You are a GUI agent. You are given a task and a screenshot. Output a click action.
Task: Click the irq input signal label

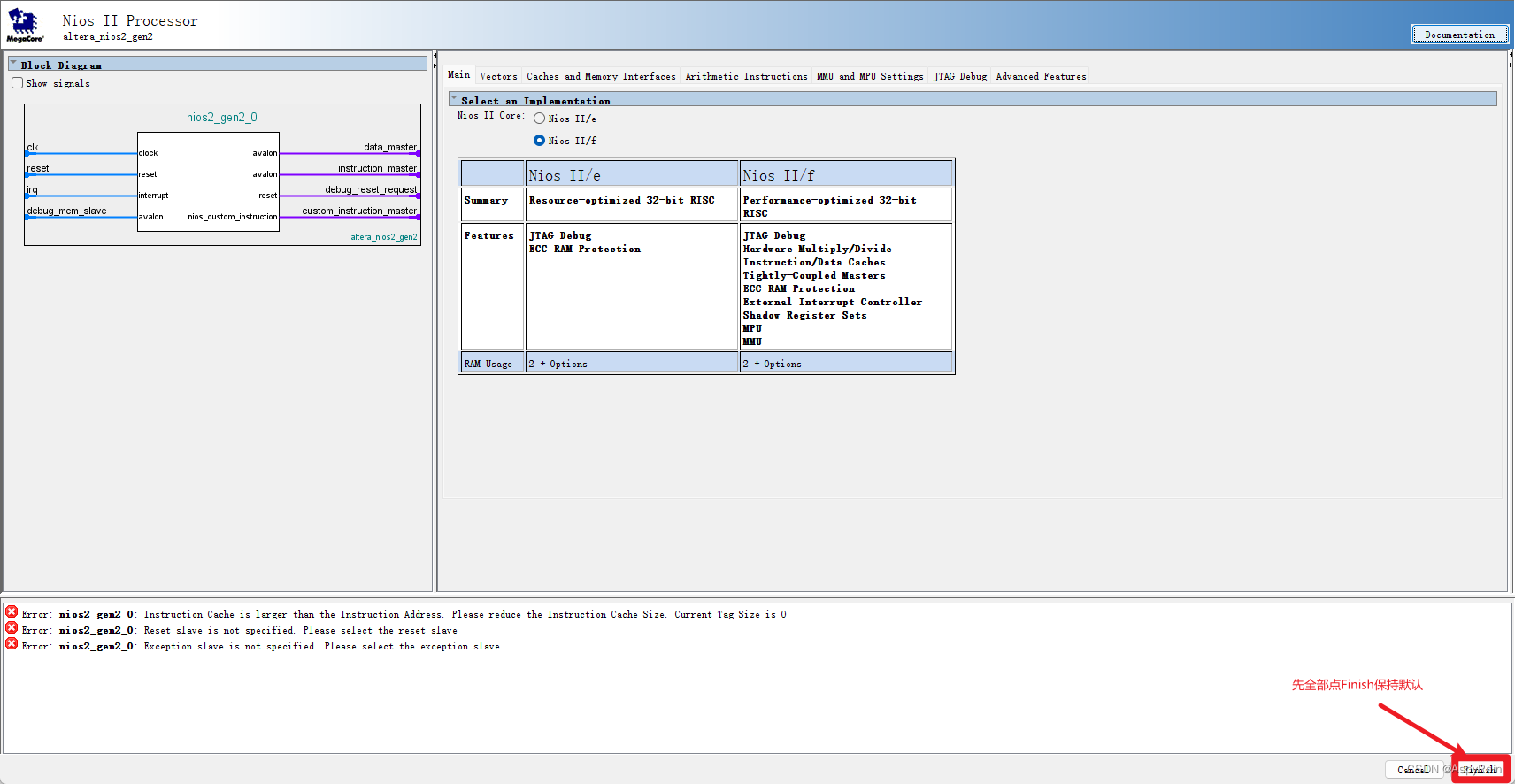[x=32, y=189]
